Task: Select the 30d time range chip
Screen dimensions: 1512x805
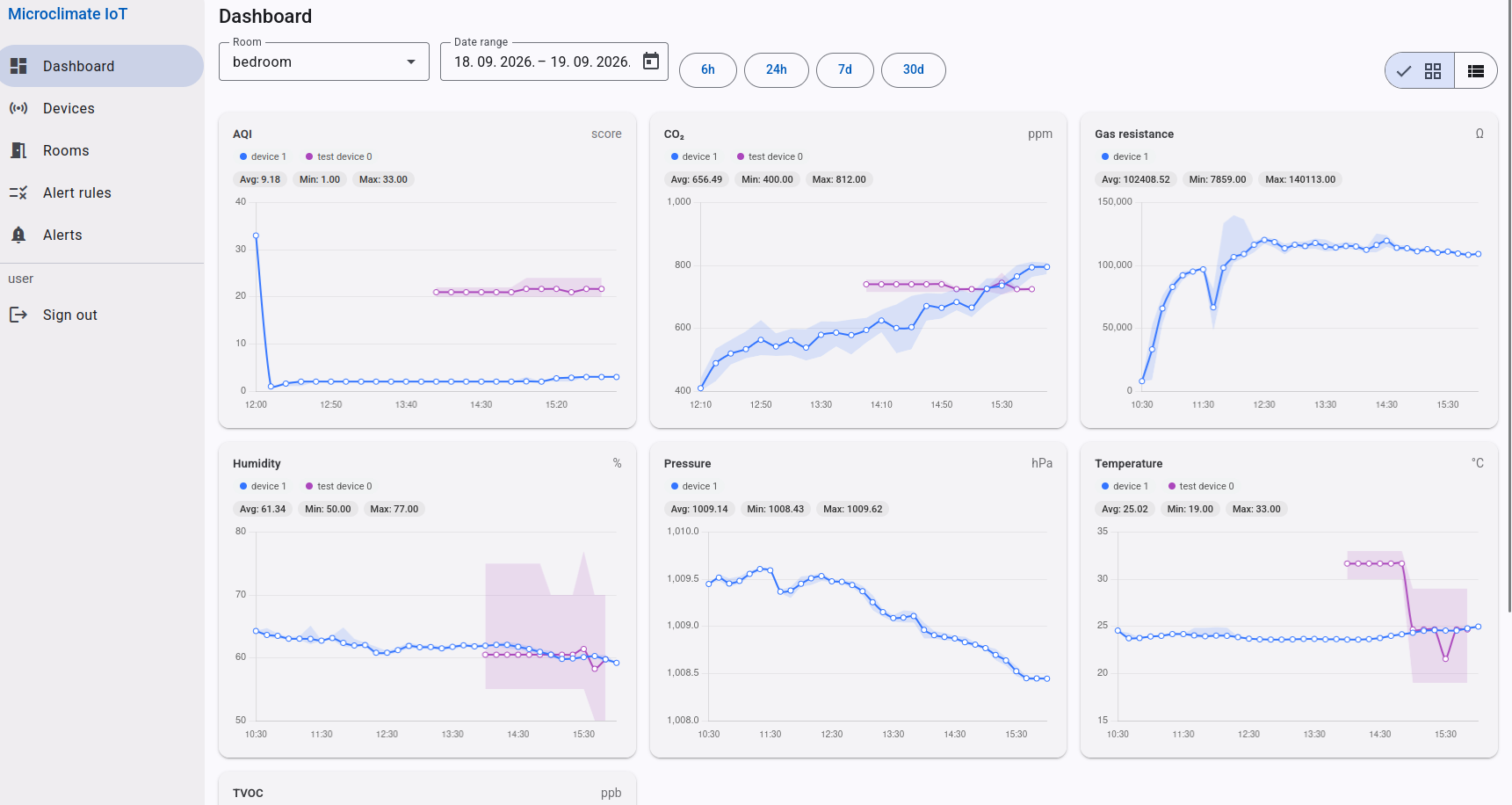Action: pos(914,69)
